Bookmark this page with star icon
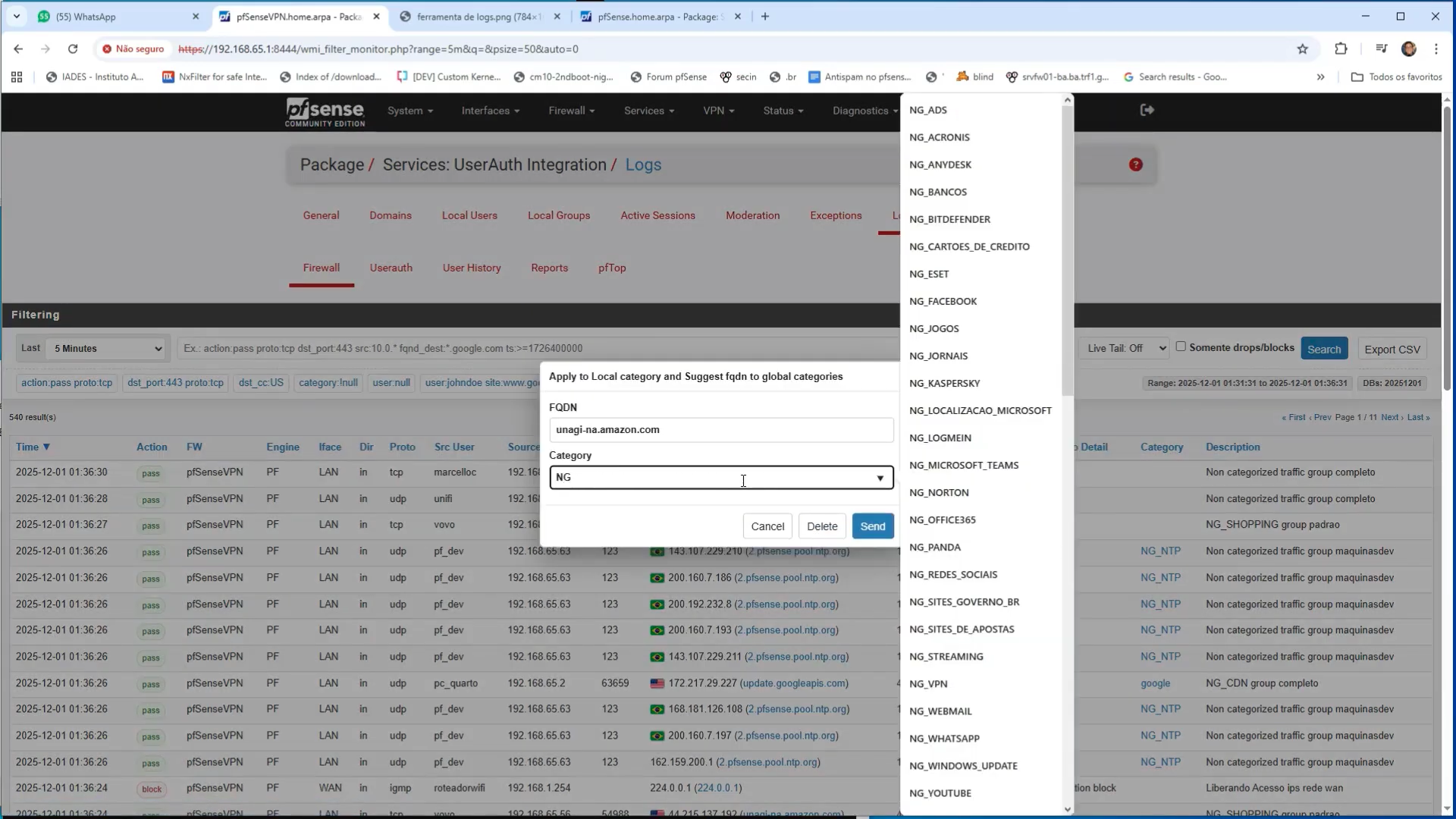 (1302, 49)
